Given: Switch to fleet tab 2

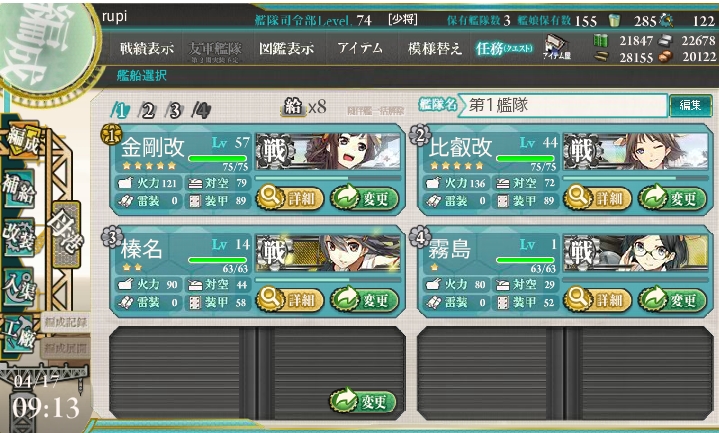Looking at the screenshot, I should (147, 111).
